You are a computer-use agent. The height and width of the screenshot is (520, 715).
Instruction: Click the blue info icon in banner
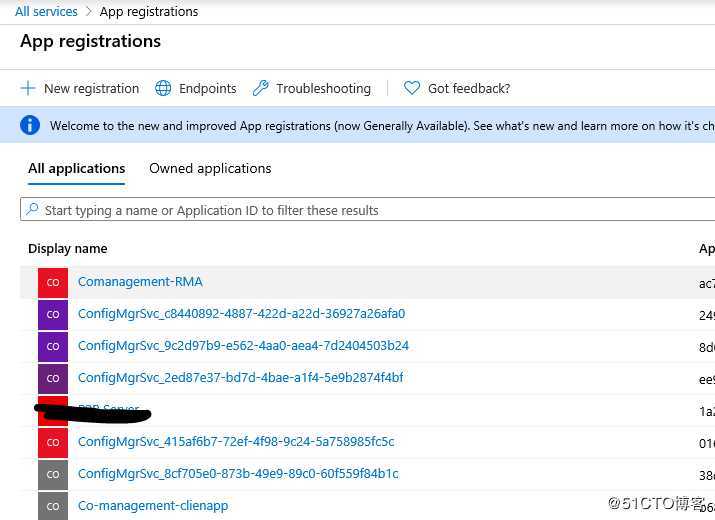30,125
